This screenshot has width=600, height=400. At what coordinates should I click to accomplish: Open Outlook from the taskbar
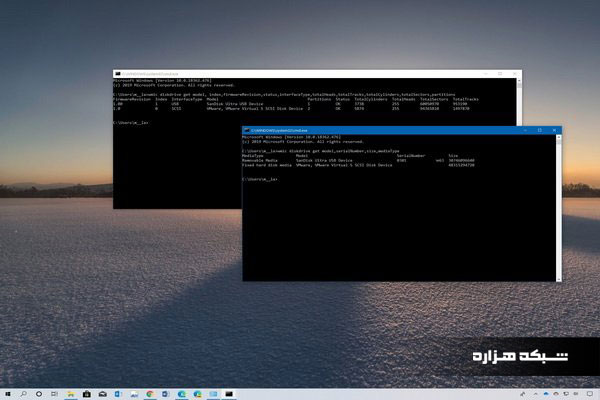tap(118, 394)
